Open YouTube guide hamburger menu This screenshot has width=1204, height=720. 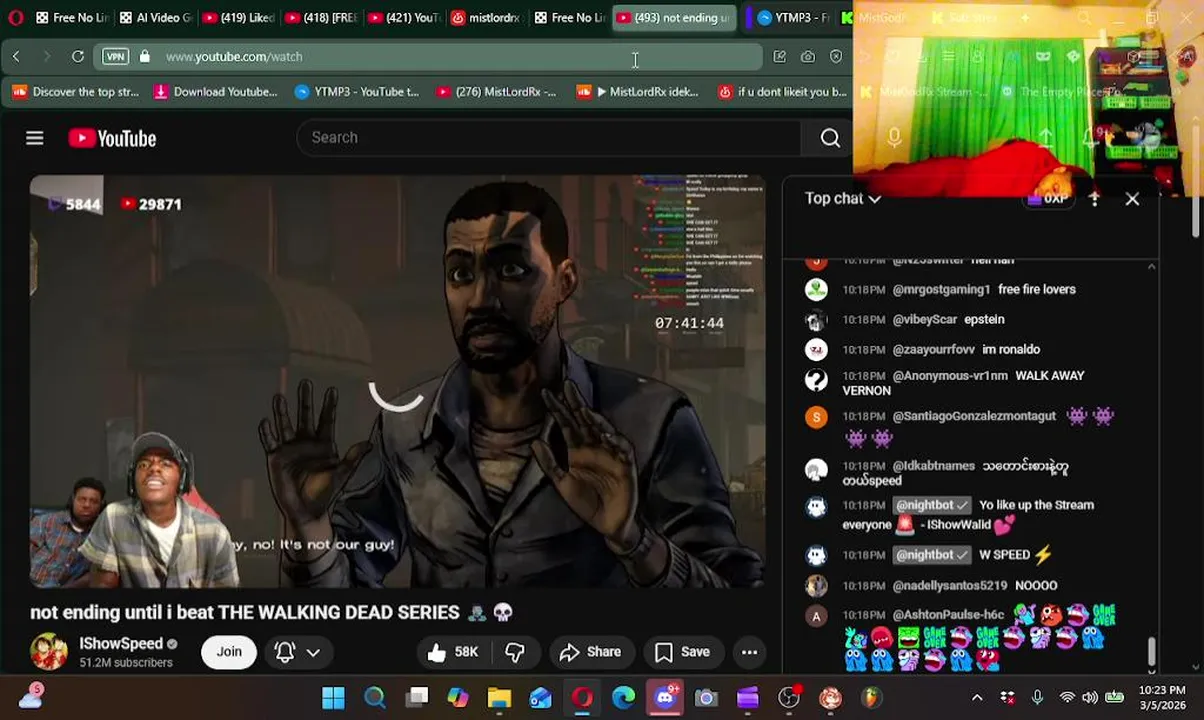tap(35, 138)
